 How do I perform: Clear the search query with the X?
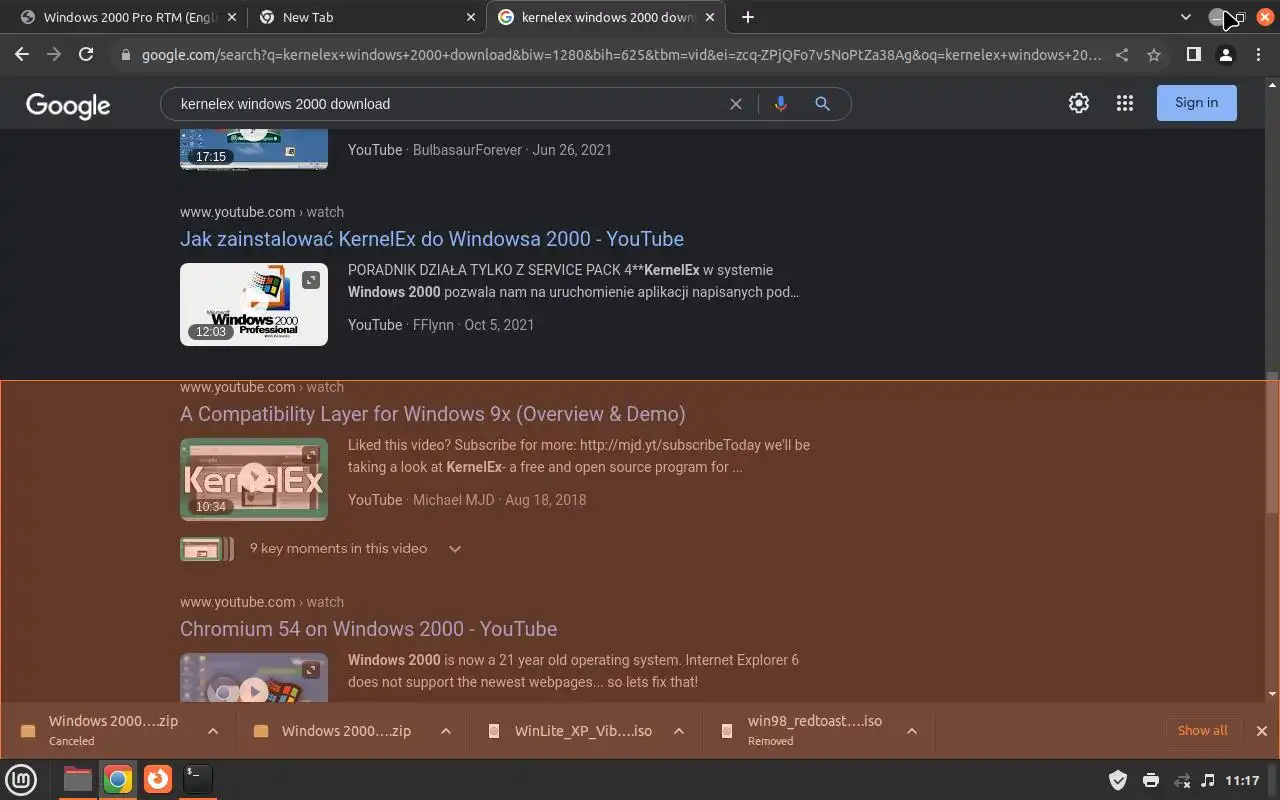(x=736, y=104)
